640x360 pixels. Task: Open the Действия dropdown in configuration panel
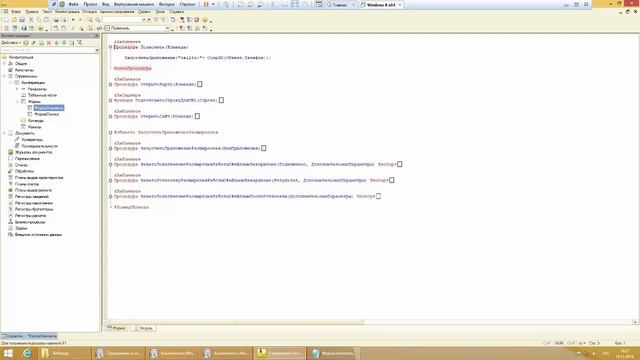point(11,42)
